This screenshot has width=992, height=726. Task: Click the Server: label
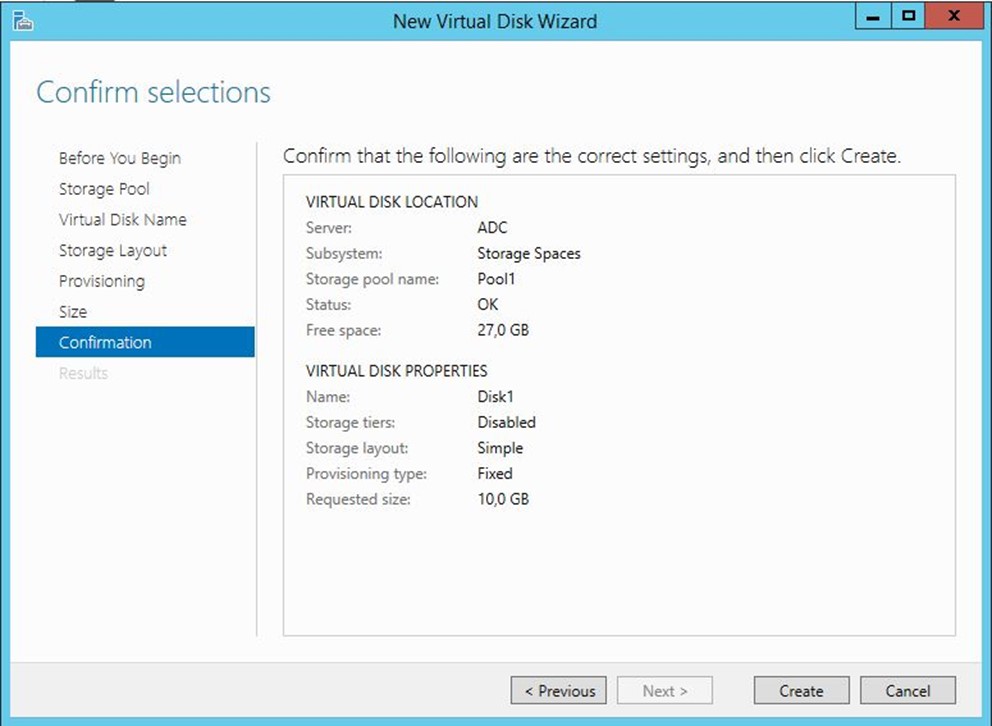click(328, 228)
